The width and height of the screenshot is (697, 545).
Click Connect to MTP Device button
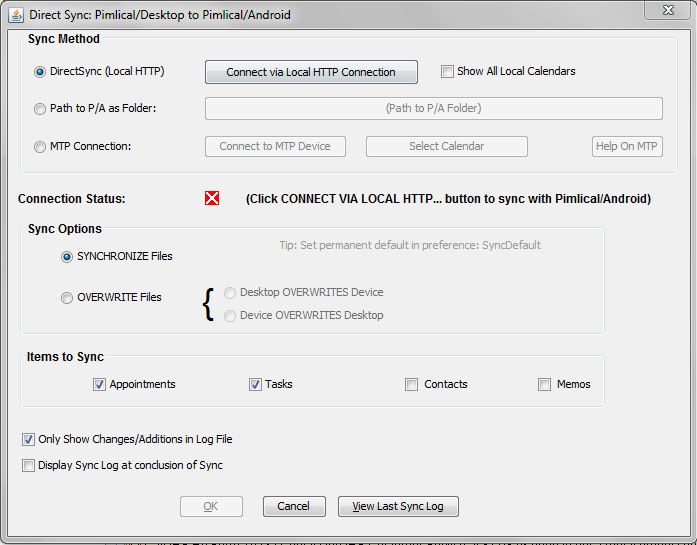tap(275, 146)
